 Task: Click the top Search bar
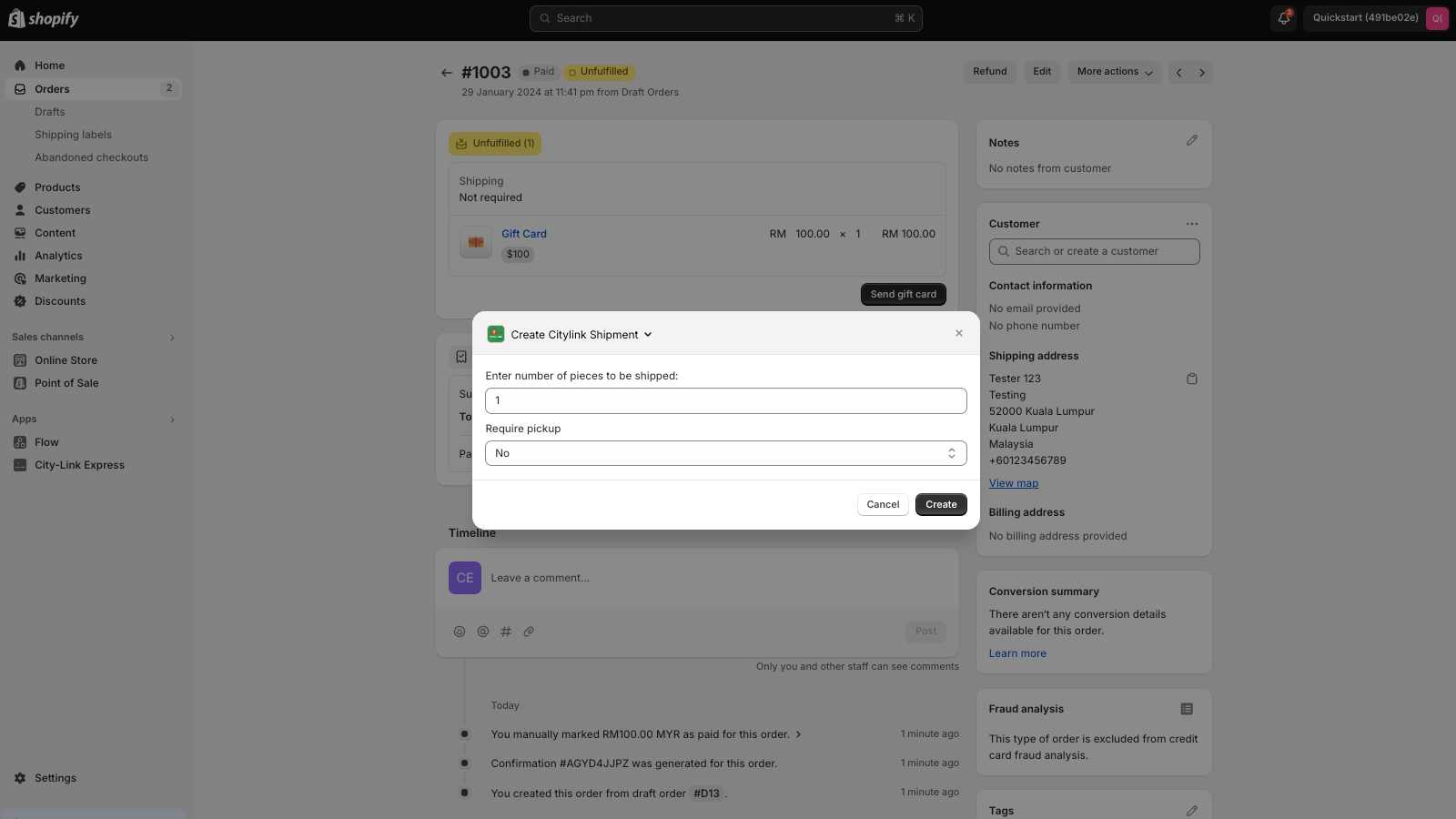tap(726, 18)
